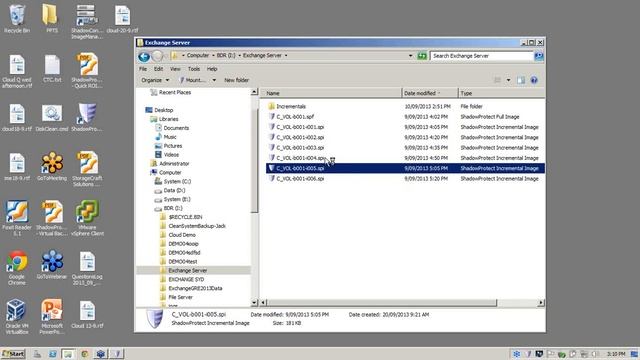640x360 pixels.
Task: Select file C_VOL-b001-i003.spi
Action: [296, 148]
